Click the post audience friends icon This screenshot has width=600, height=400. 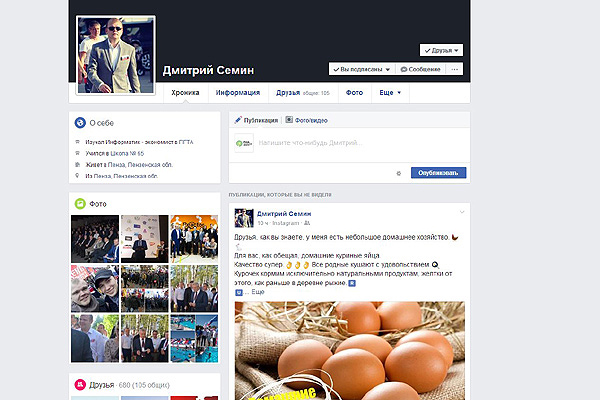(307, 223)
